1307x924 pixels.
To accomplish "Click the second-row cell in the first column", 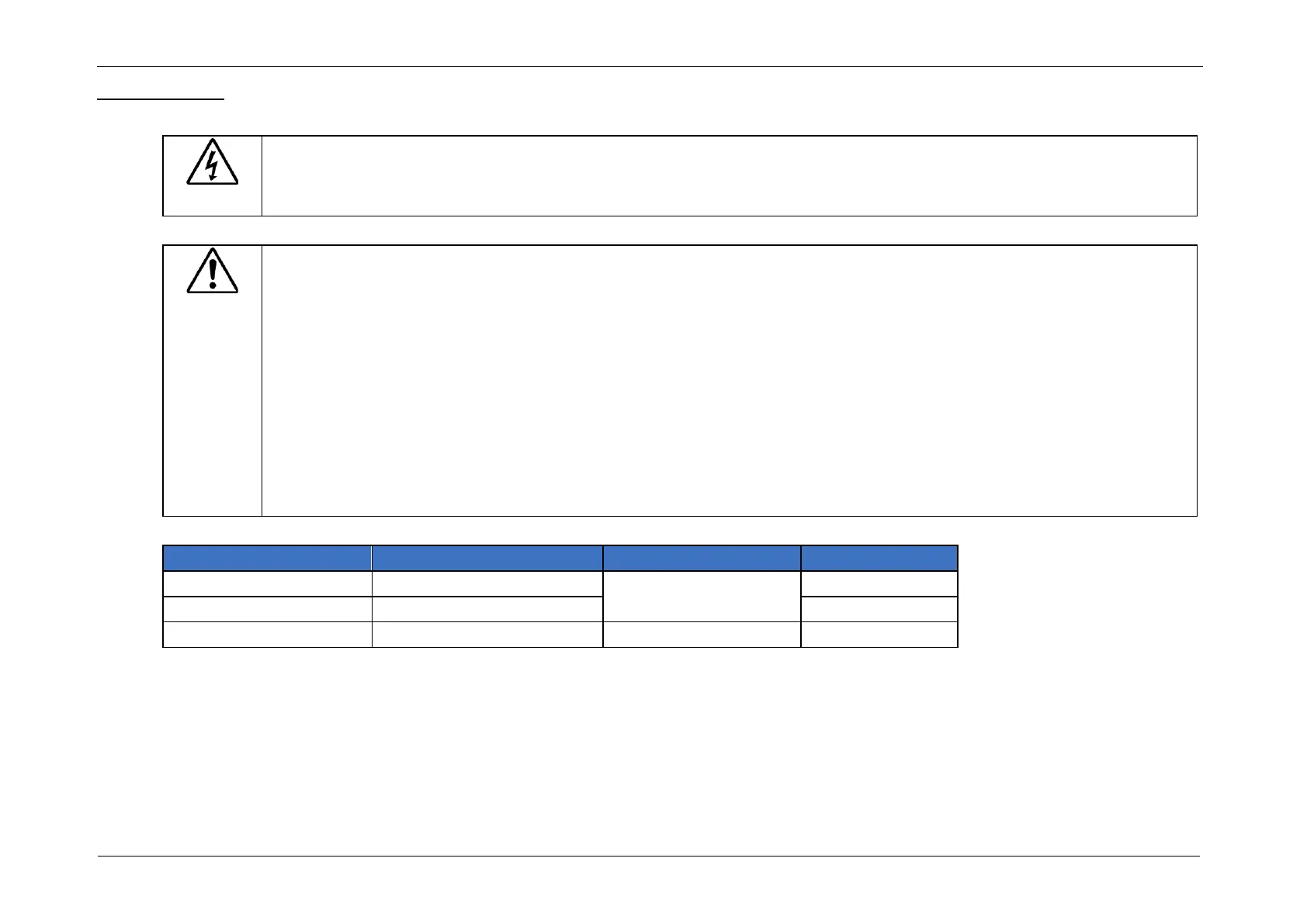I will (267, 609).
